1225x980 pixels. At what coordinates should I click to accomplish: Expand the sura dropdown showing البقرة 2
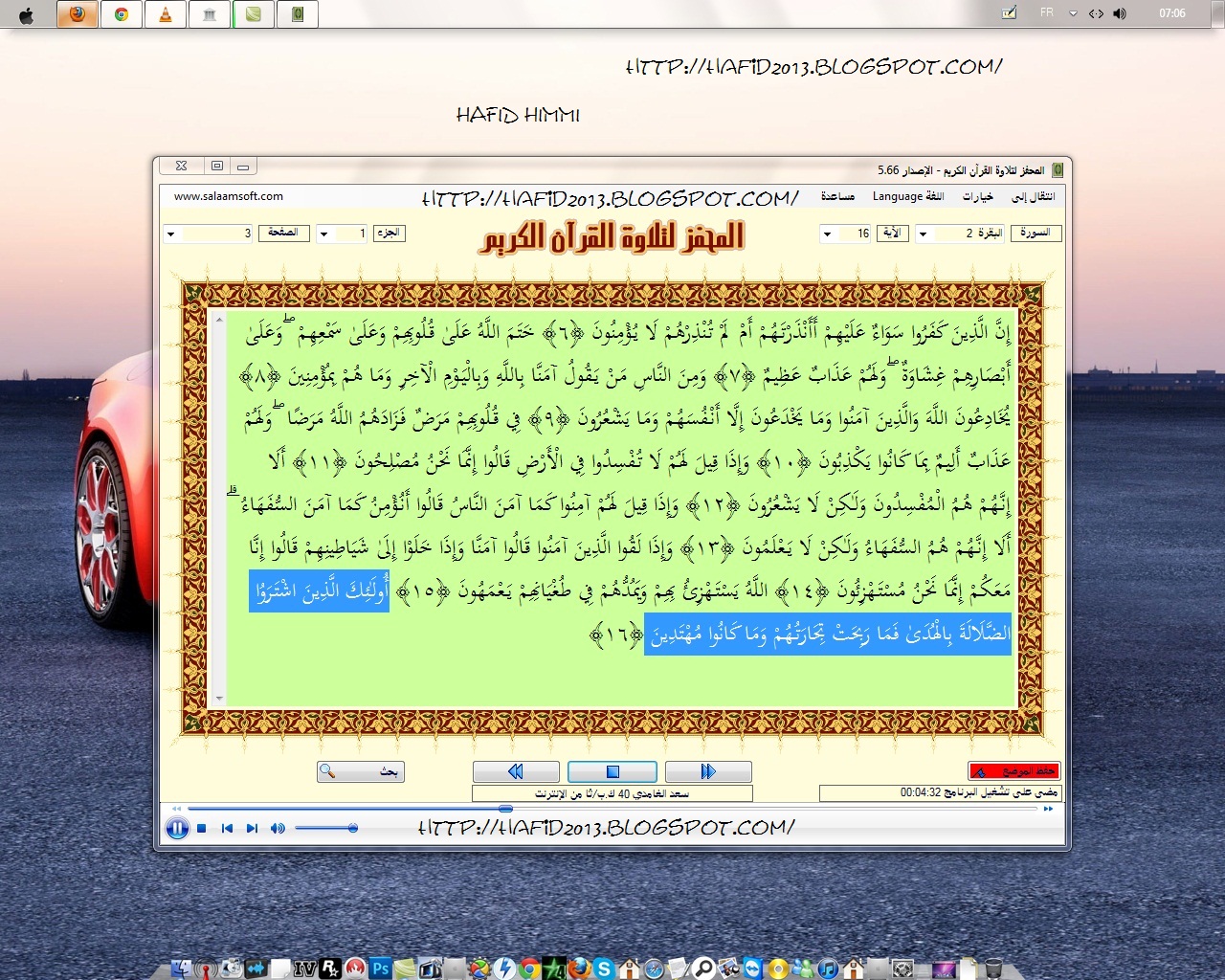pyautogui.click(x=923, y=234)
